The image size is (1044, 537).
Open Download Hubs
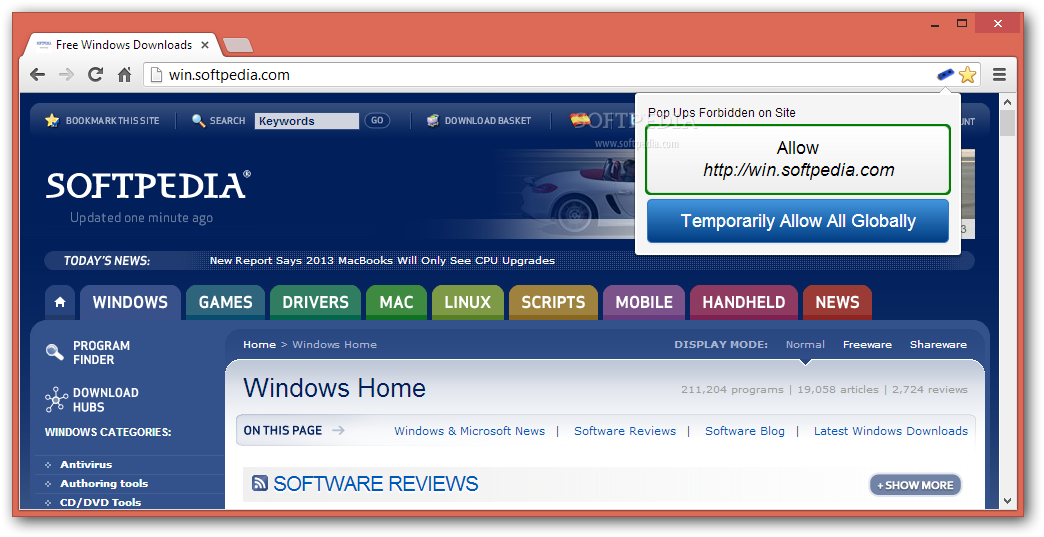(x=105, y=400)
